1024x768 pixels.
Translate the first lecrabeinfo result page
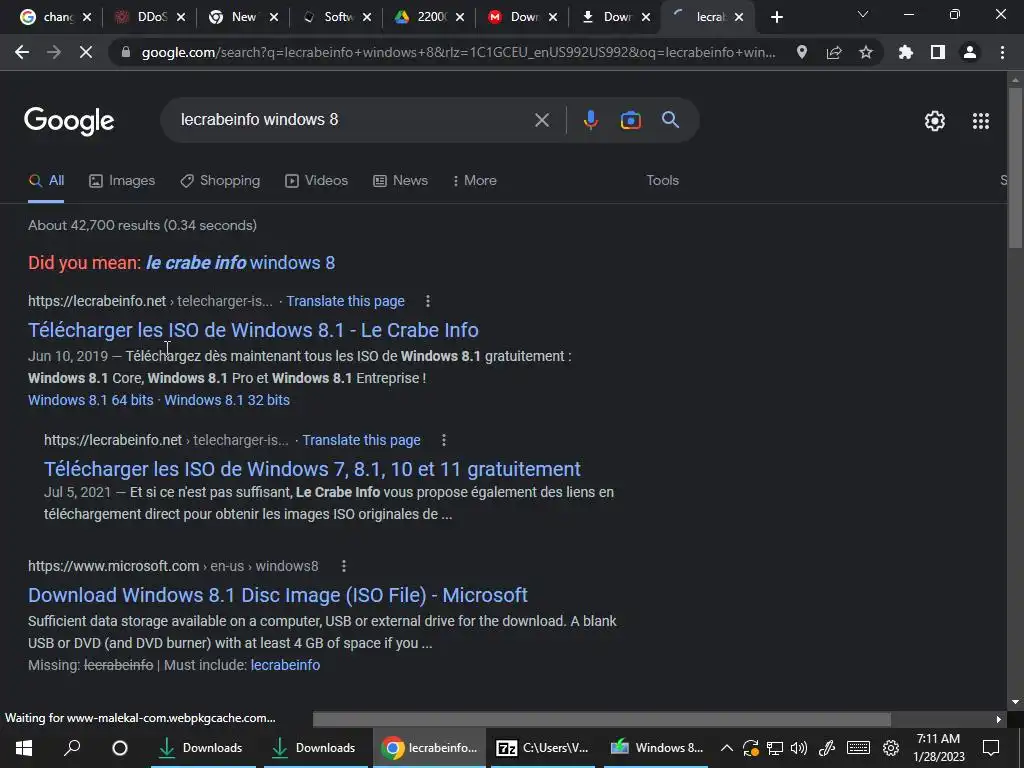[x=345, y=301]
